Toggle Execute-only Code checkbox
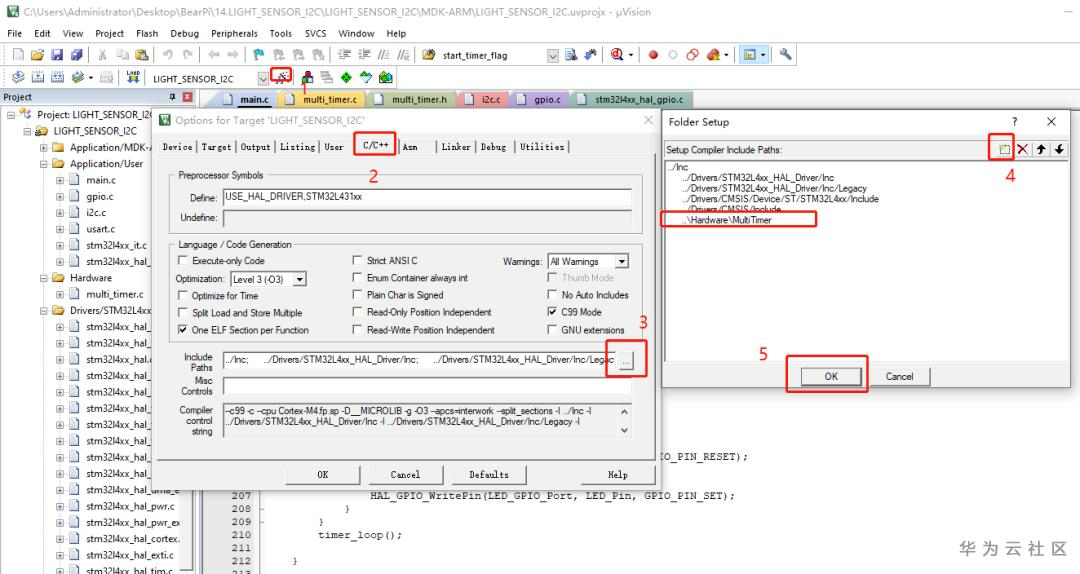Viewport: 1080px width, 574px height. coord(183,260)
